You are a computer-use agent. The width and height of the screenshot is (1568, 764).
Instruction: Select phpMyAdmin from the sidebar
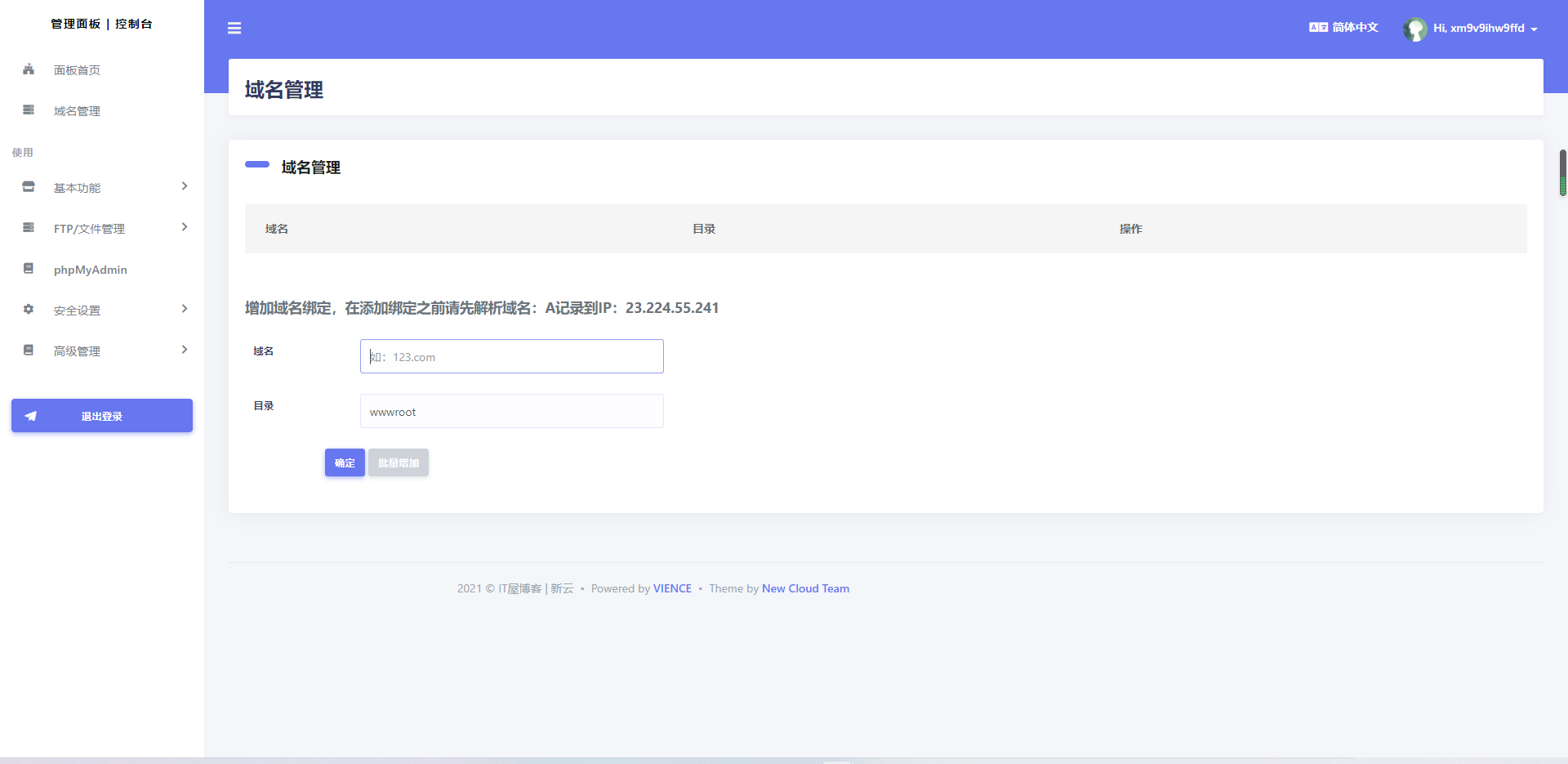coord(90,270)
